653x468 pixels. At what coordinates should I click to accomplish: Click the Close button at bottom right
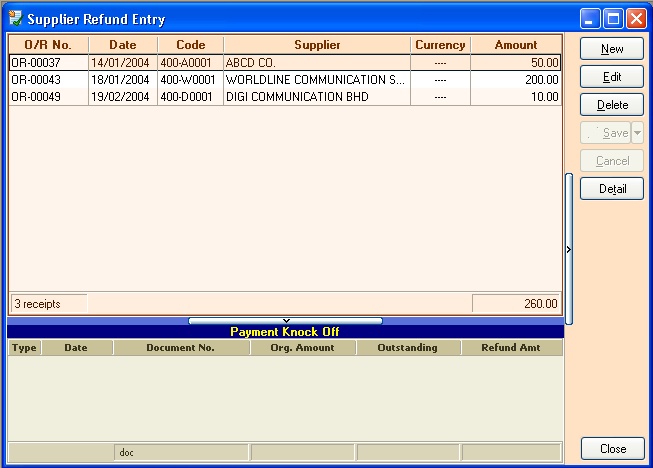pyautogui.click(x=613, y=448)
